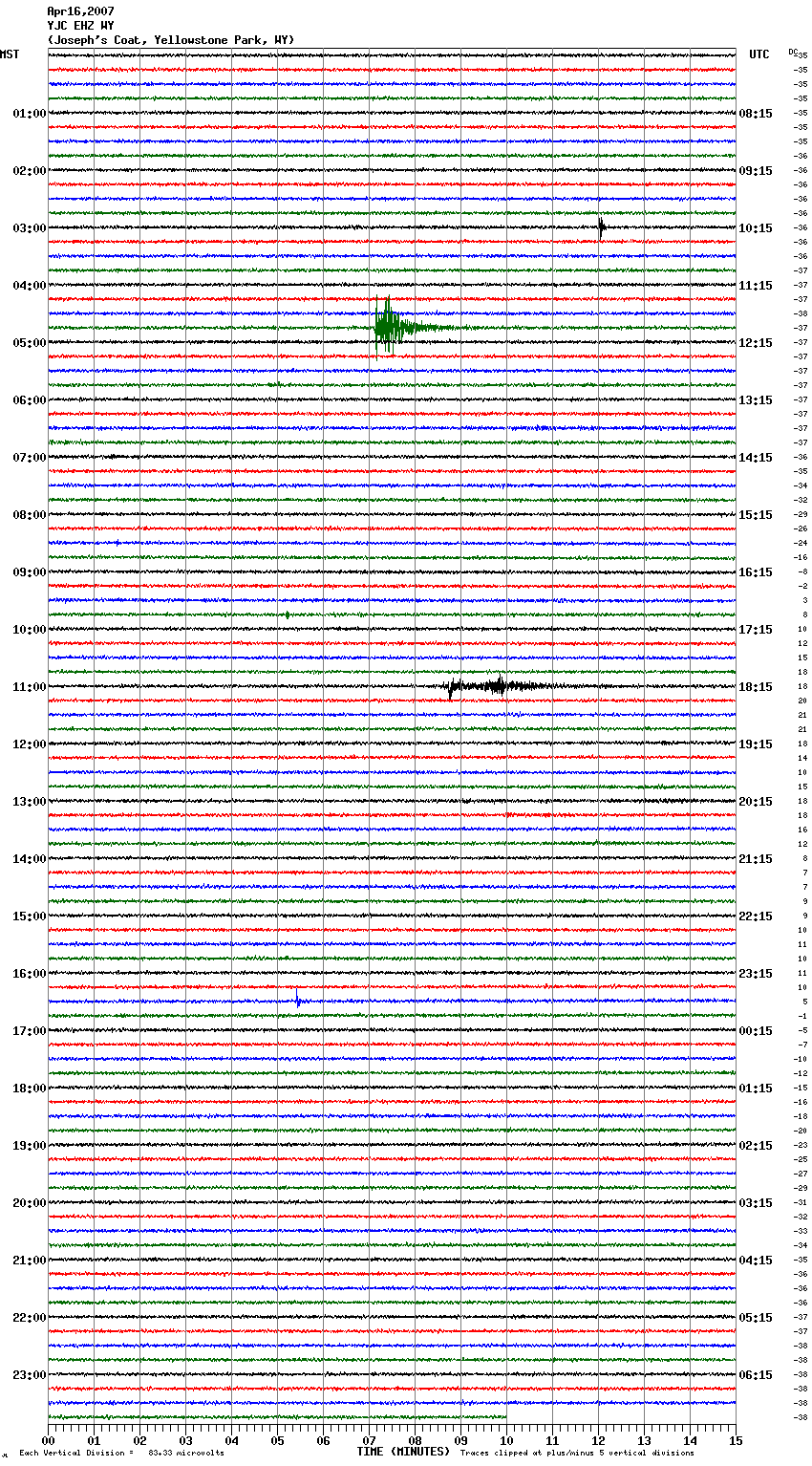Click the '20:15' UTC time label
Screen dimensions: 812x1466
756,802
